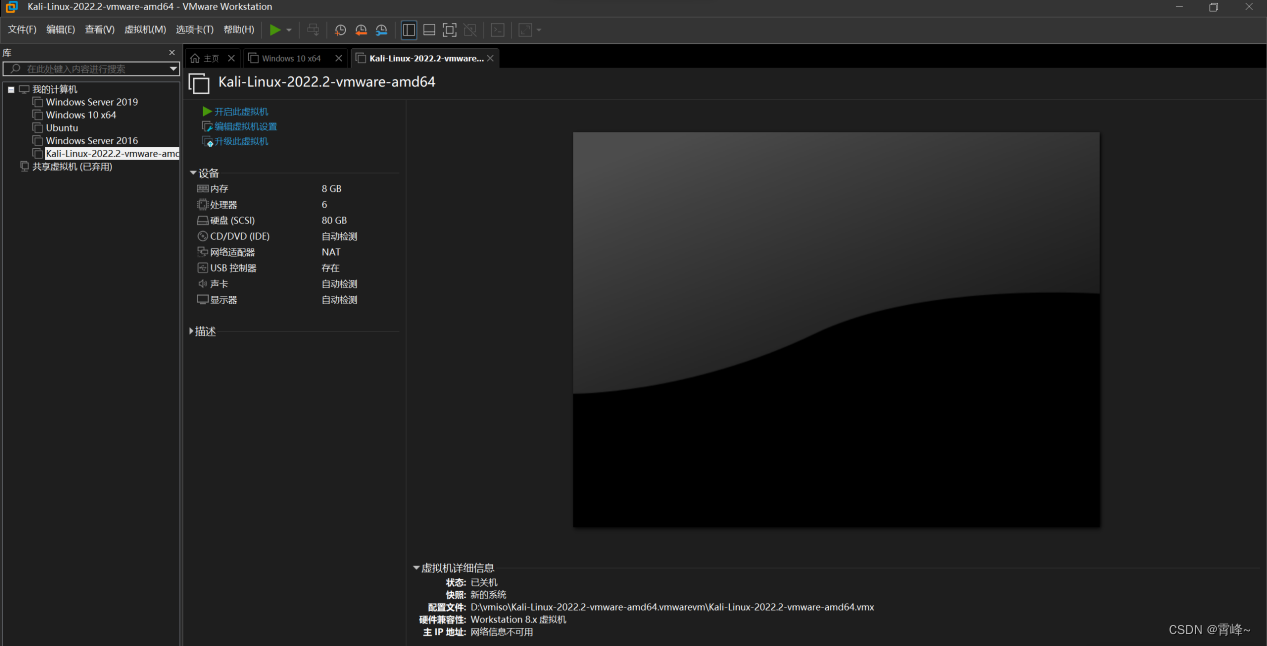Open the 编辑(E) menu
The width and height of the screenshot is (1267, 646).
tap(60, 30)
